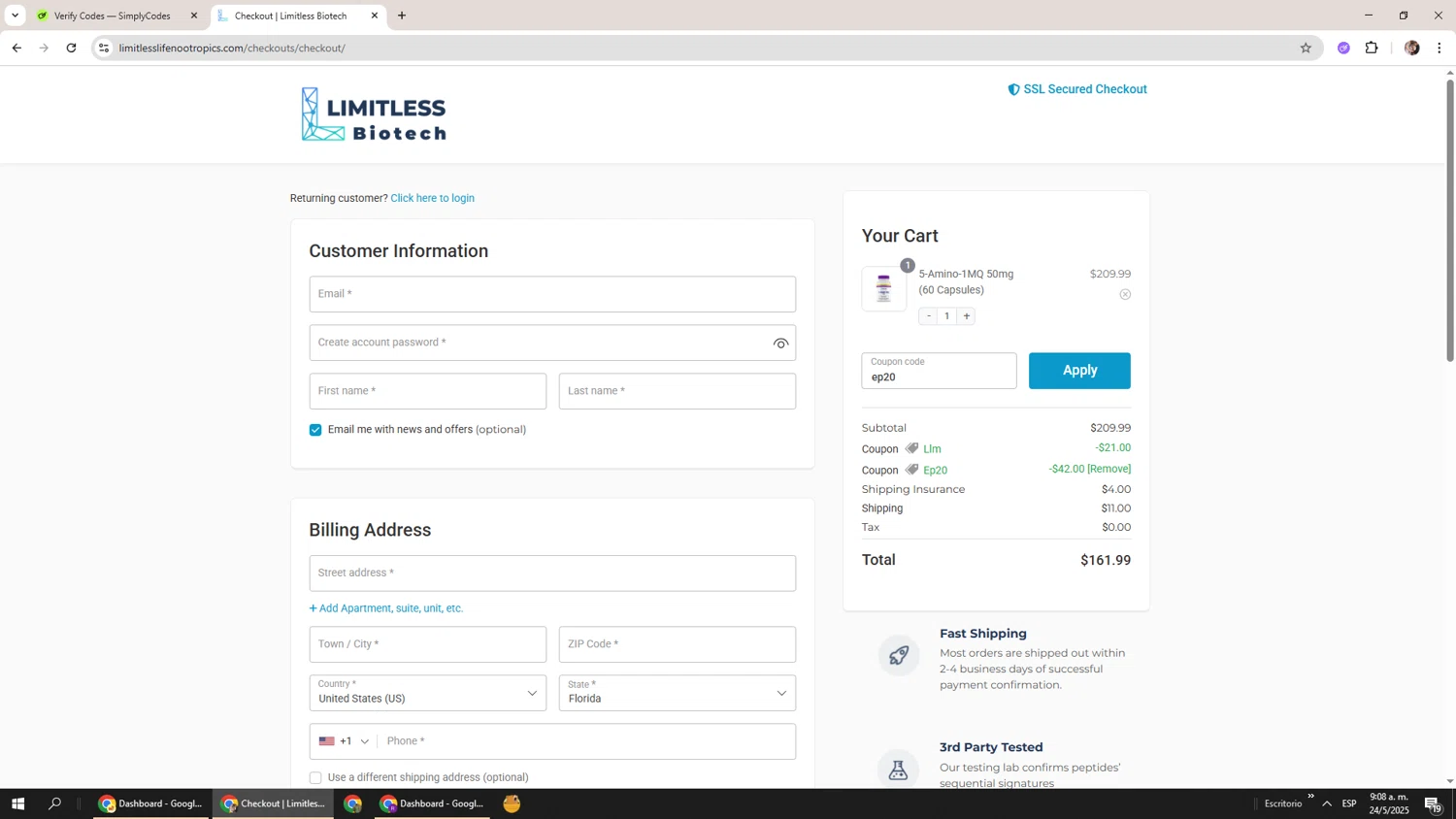
Task: Switch to the first Dashboard Chrome taskbar window
Action: coord(151,803)
